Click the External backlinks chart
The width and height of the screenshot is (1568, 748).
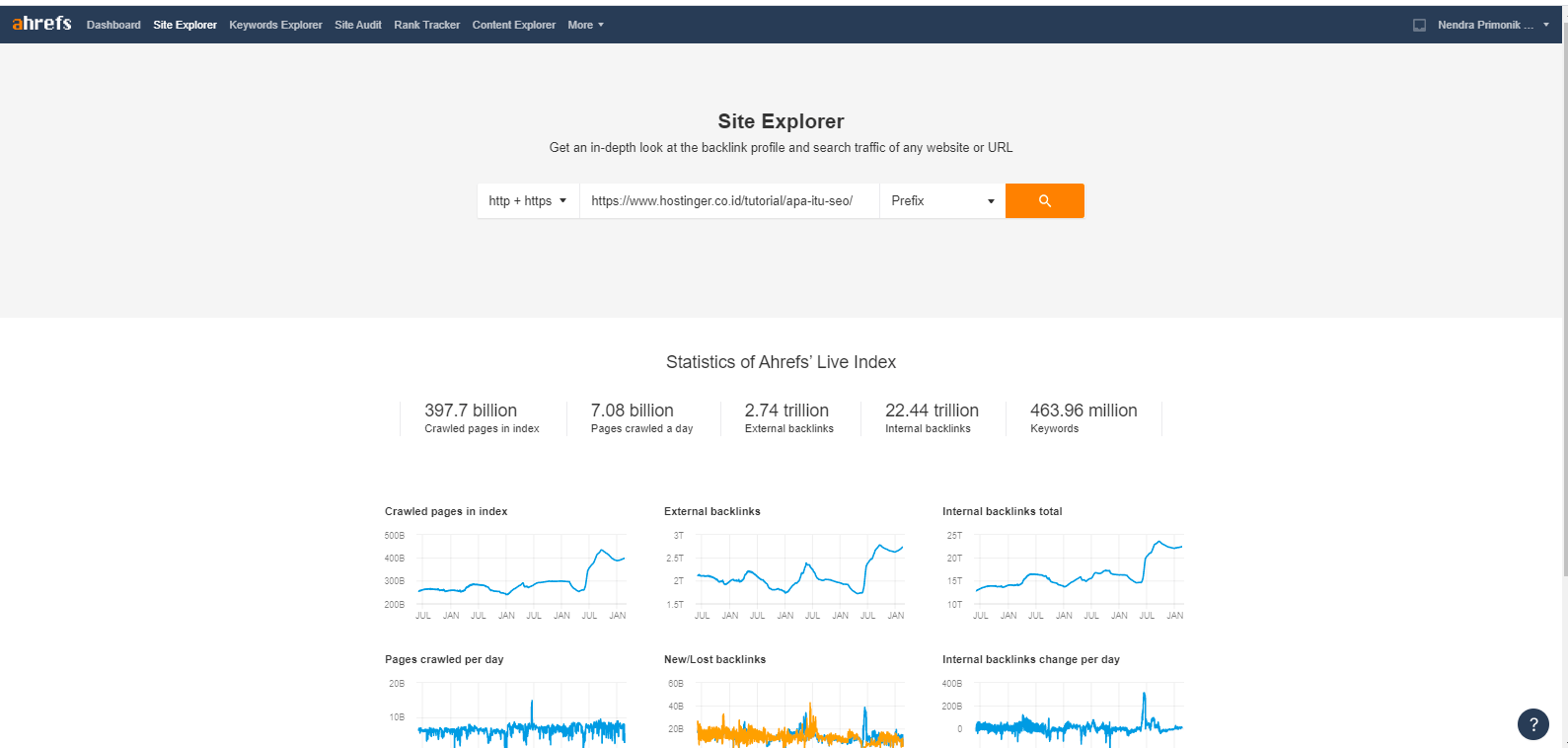tap(784, 572)
